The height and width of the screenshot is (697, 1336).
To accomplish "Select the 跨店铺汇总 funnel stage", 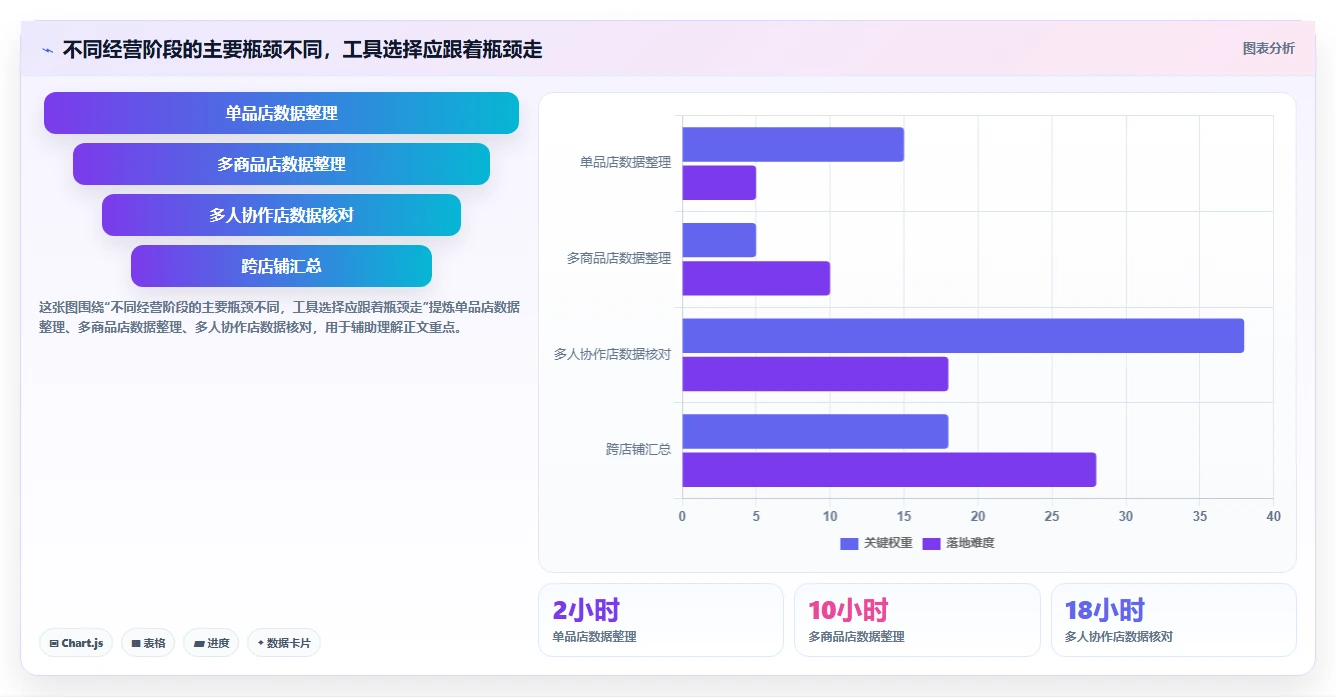I will [x=281, y=266].
